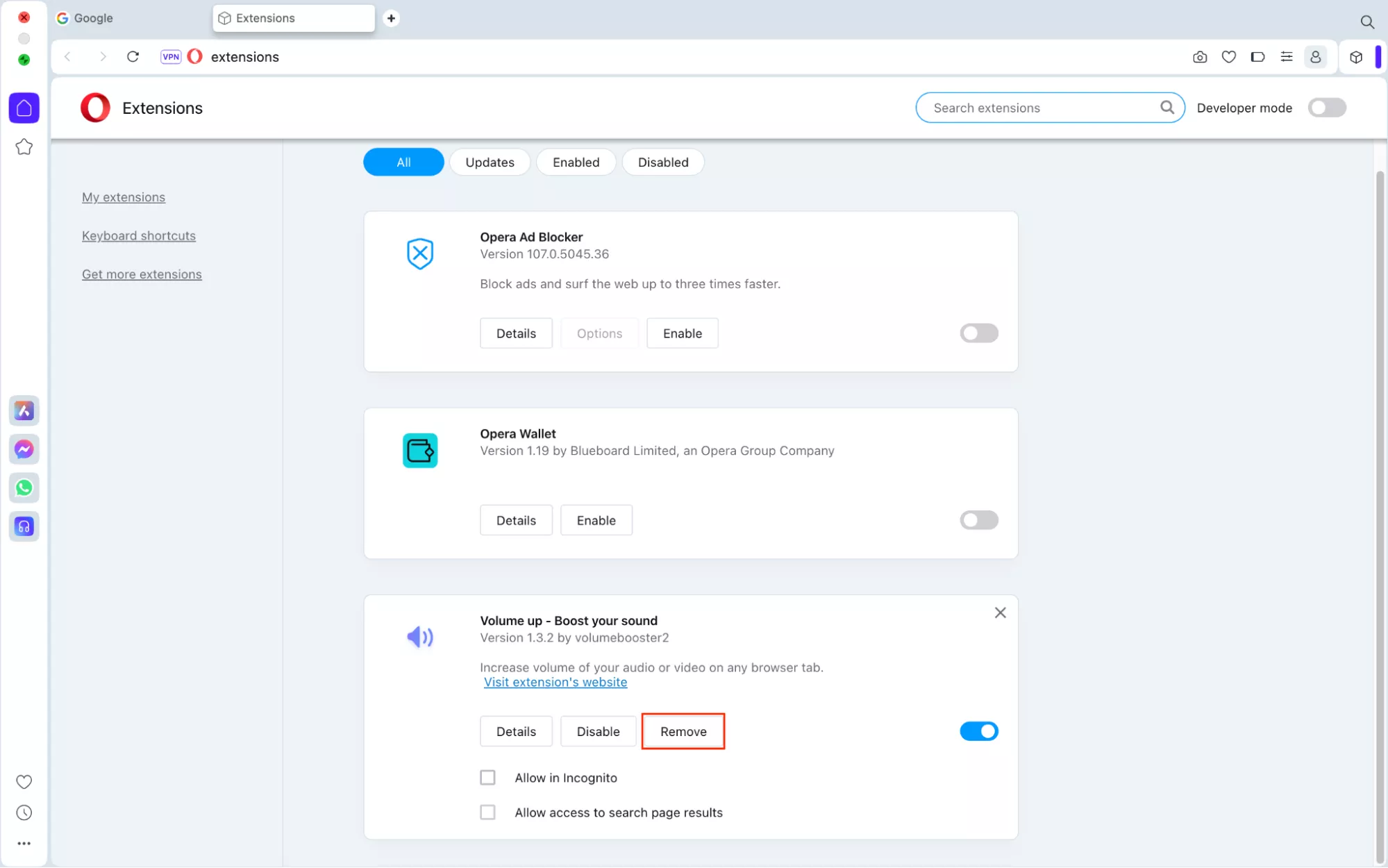
Task: Open Messenger in the sidebar
Action: pyautogui.click(x=24, y=449)
